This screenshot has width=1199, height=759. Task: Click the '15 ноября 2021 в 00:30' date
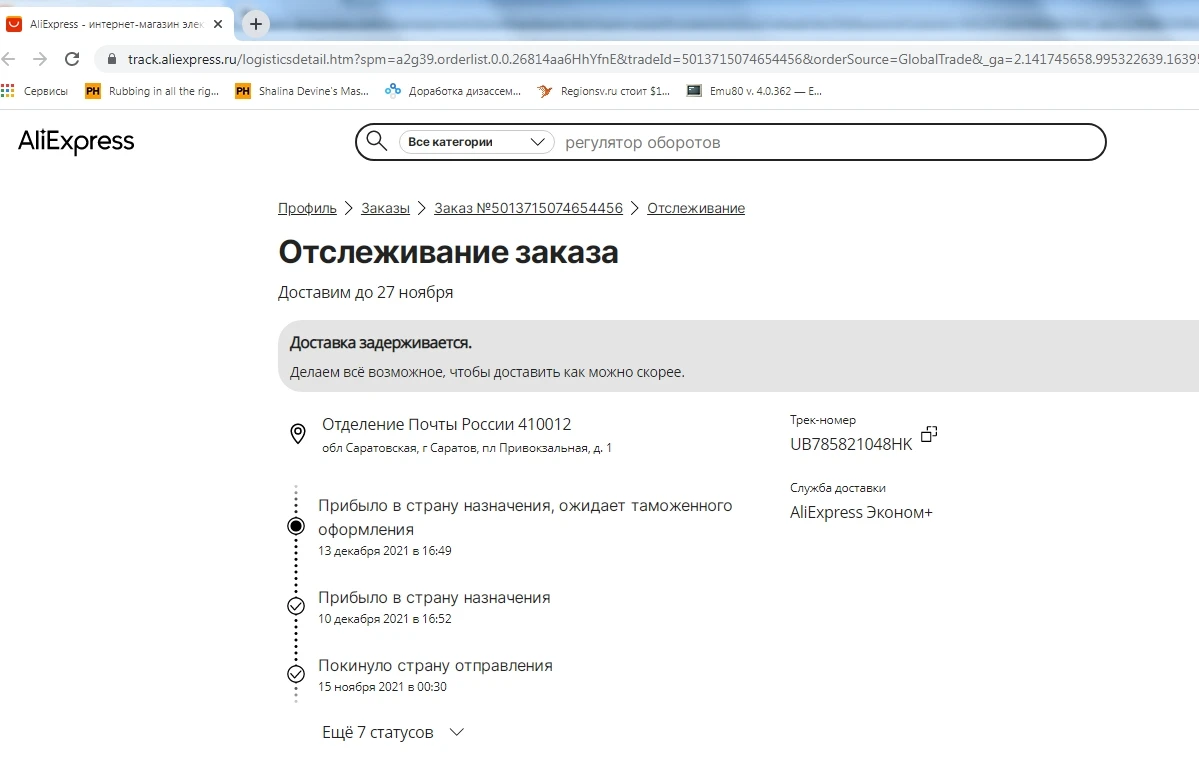pos(382,686)
